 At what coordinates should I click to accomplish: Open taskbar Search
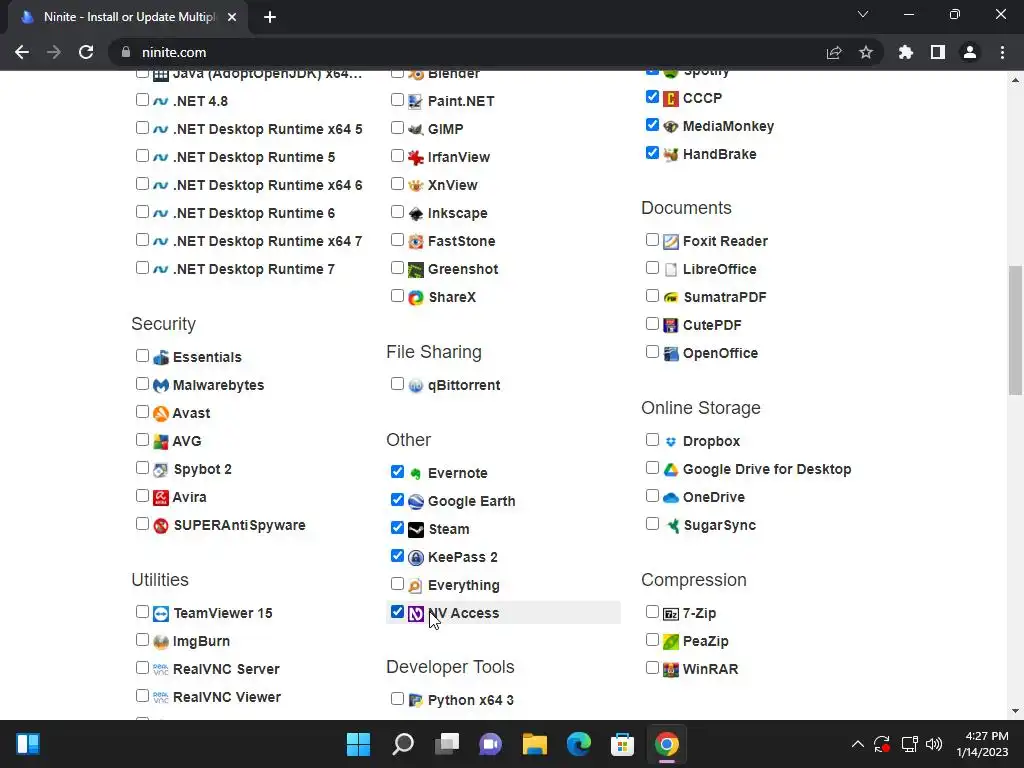coord(402,744)
